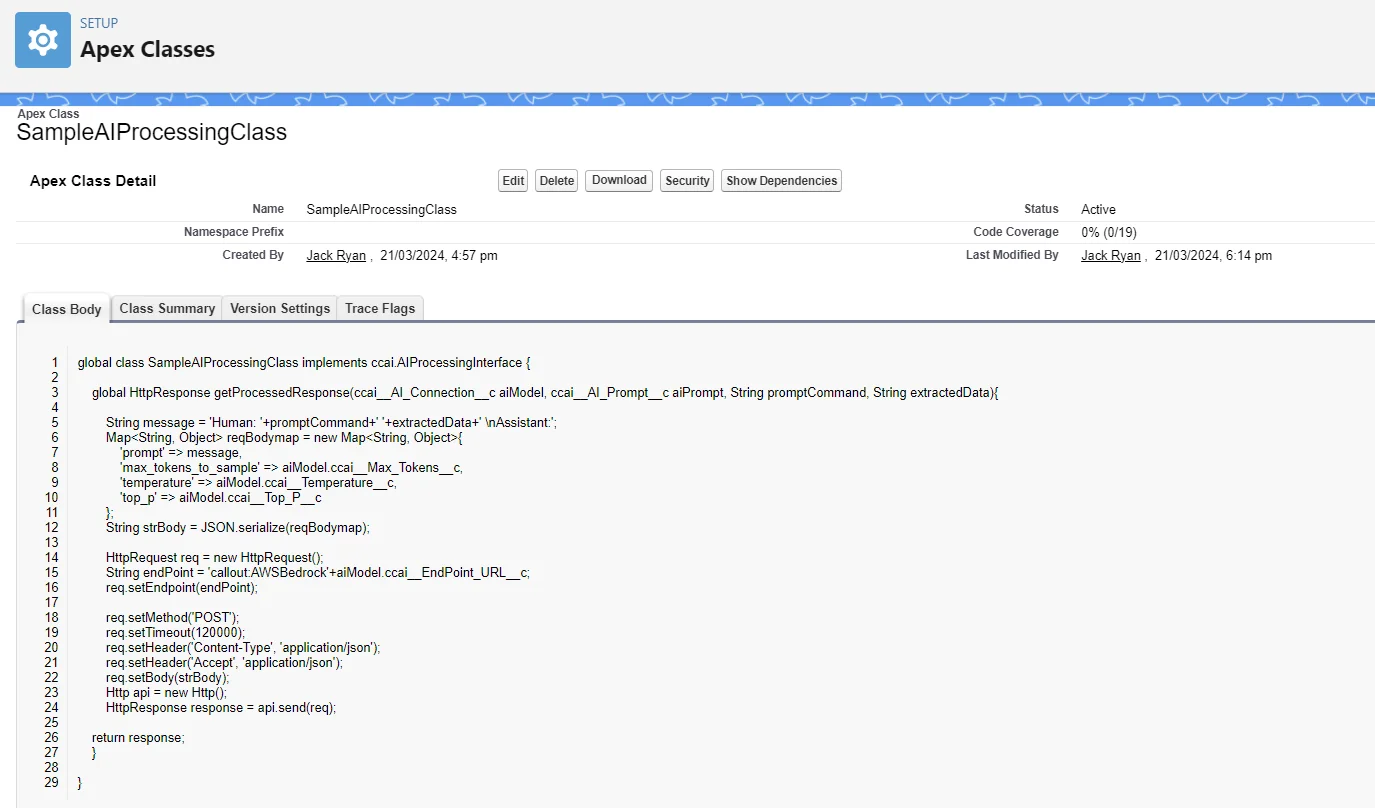Click the Edit button

(x=513, y=181)
